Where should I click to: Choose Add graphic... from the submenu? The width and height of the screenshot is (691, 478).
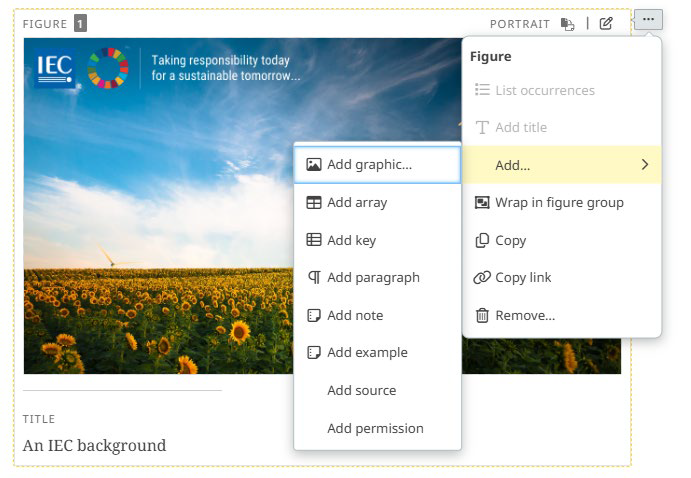click(x=377, y=164)
